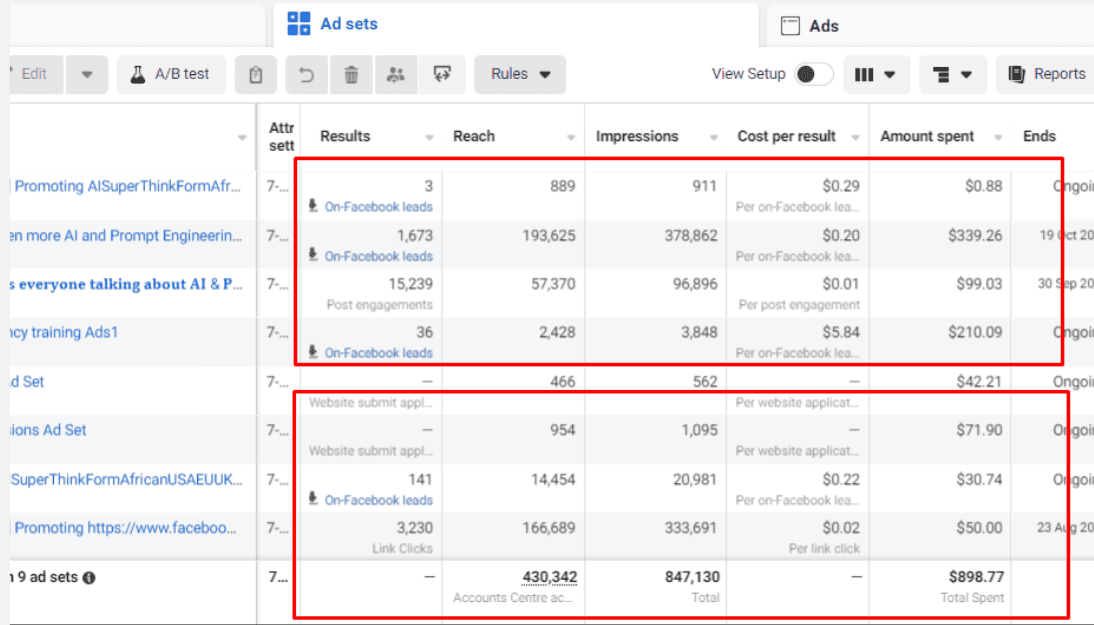The width and height of the screenshot is (1094, 625).
Task: Toggle the View Setup switch
Action: point(813,74)
